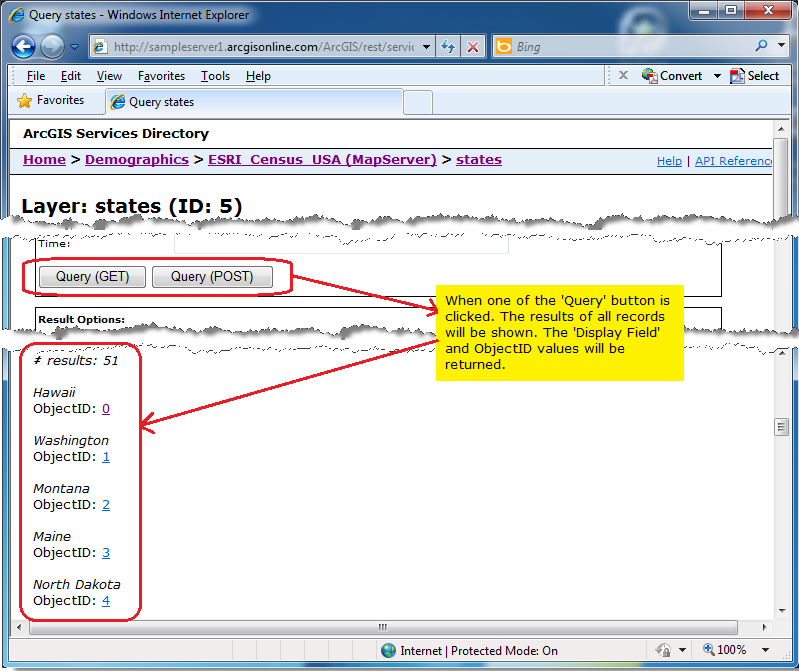Click the results pane scroll down arrow
The image size is (799, 671).
[x=782, y=610]
